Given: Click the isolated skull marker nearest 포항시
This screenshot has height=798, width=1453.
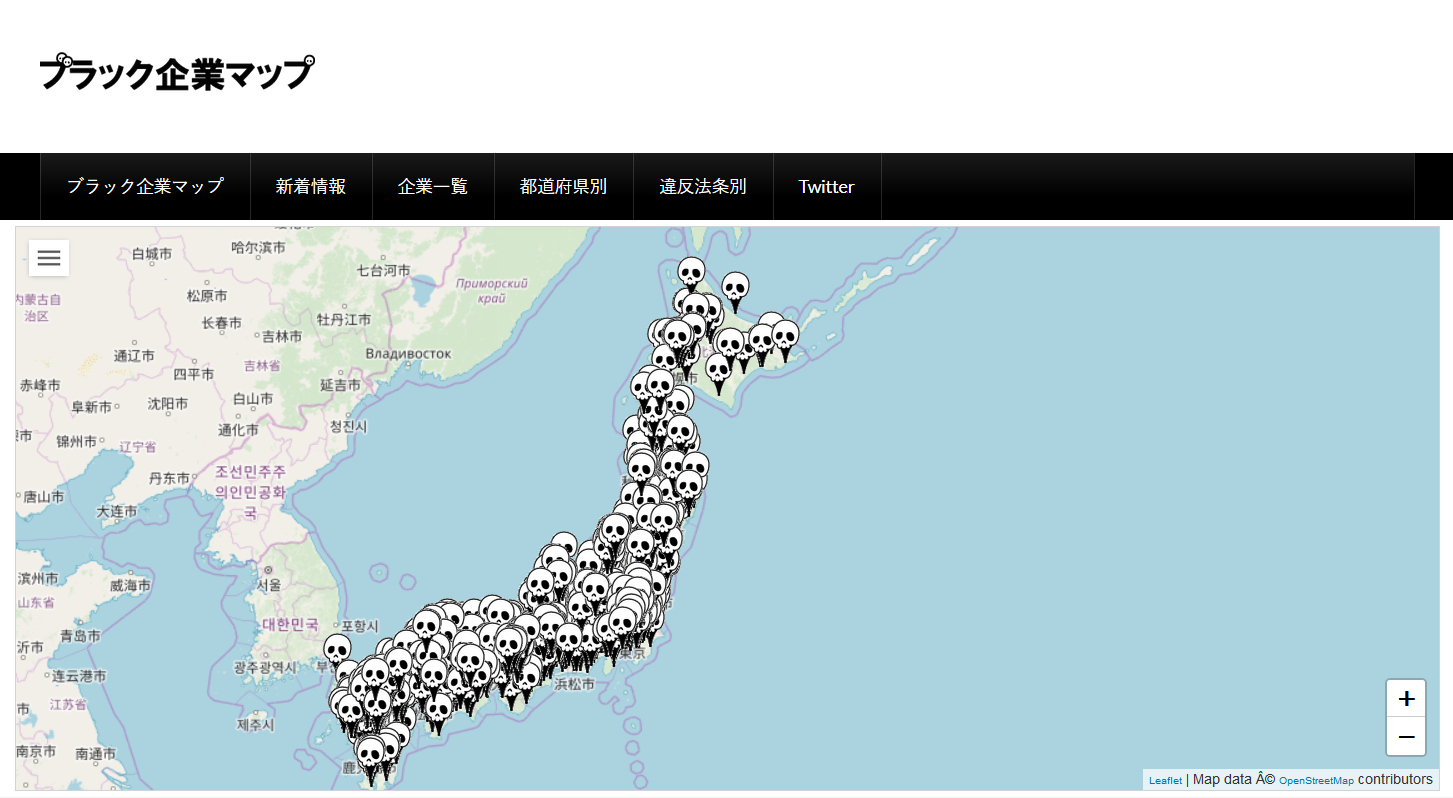Looking at the screenshot, I should coord(337,649).
